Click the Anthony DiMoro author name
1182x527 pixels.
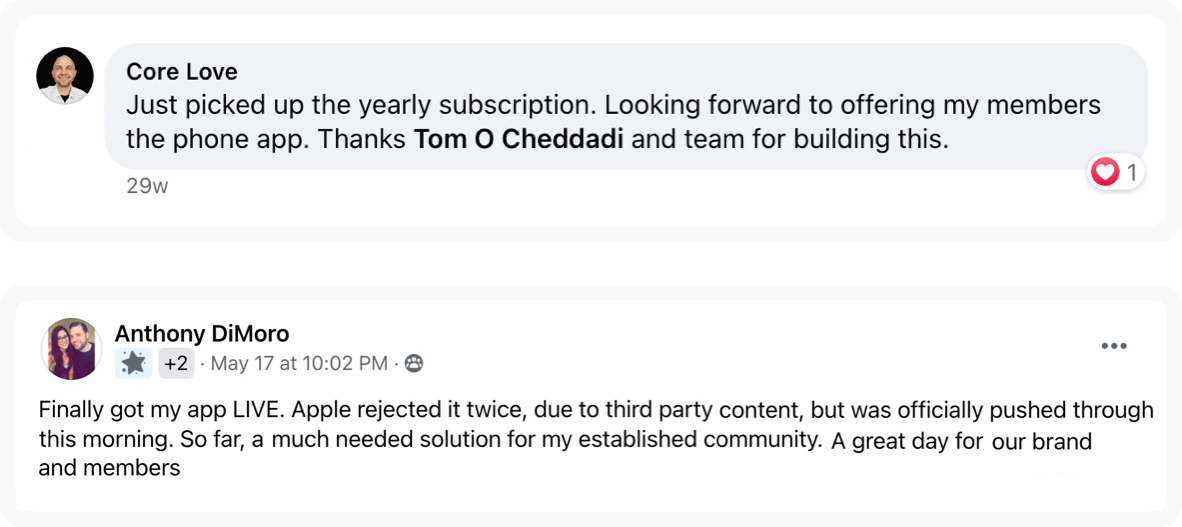click(201, 334)
